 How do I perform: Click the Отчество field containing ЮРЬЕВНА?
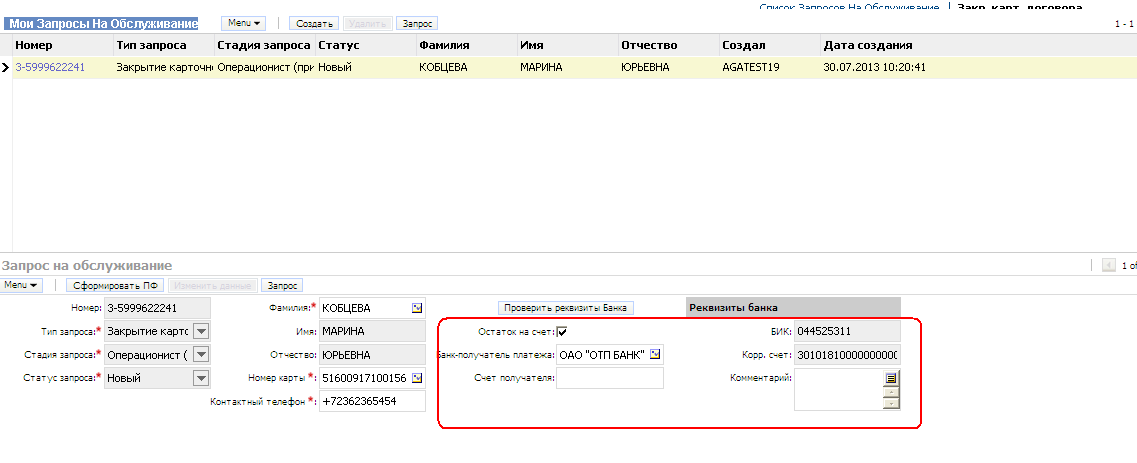point(372,354)
